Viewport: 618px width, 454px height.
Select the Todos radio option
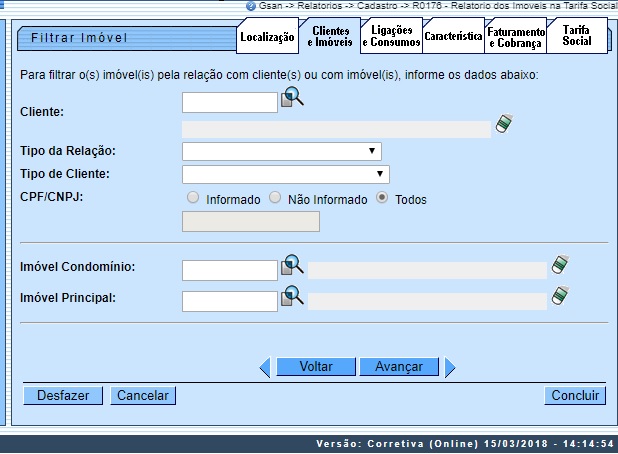click(x=382, y=198)
